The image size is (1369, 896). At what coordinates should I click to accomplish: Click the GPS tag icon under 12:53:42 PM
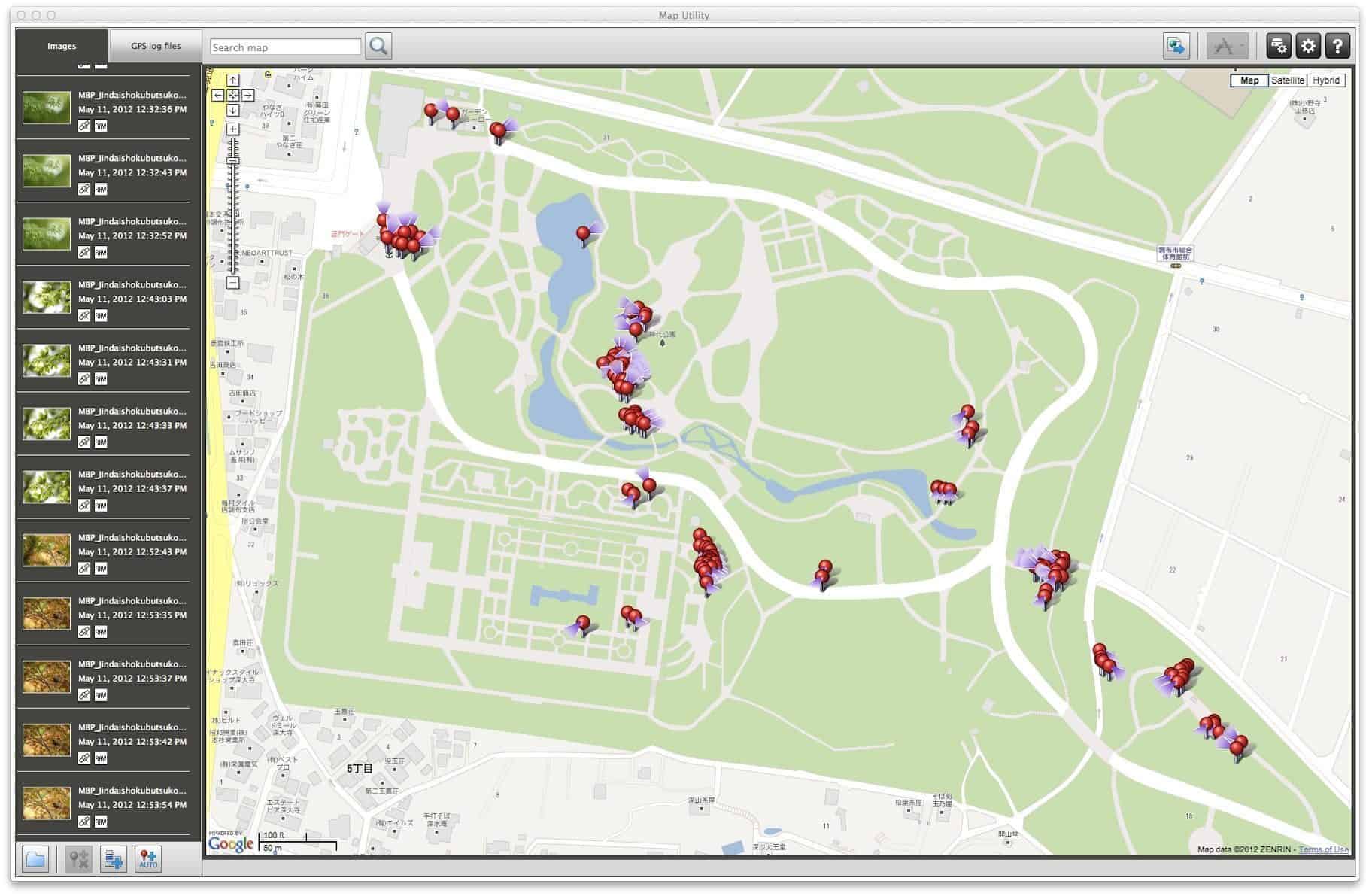click(x=84, y=758)
